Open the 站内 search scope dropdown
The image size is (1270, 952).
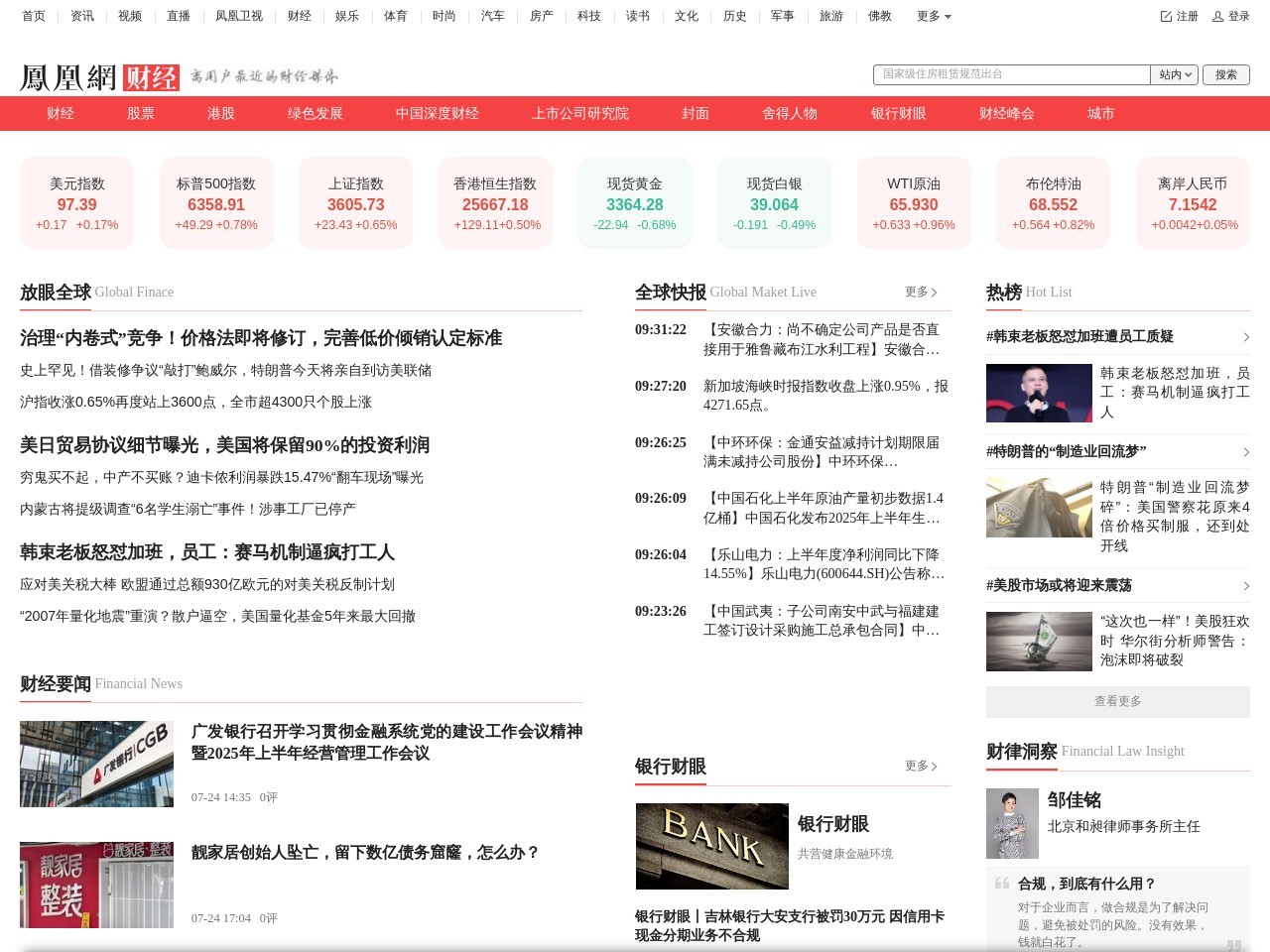[x=1174, y=74]
